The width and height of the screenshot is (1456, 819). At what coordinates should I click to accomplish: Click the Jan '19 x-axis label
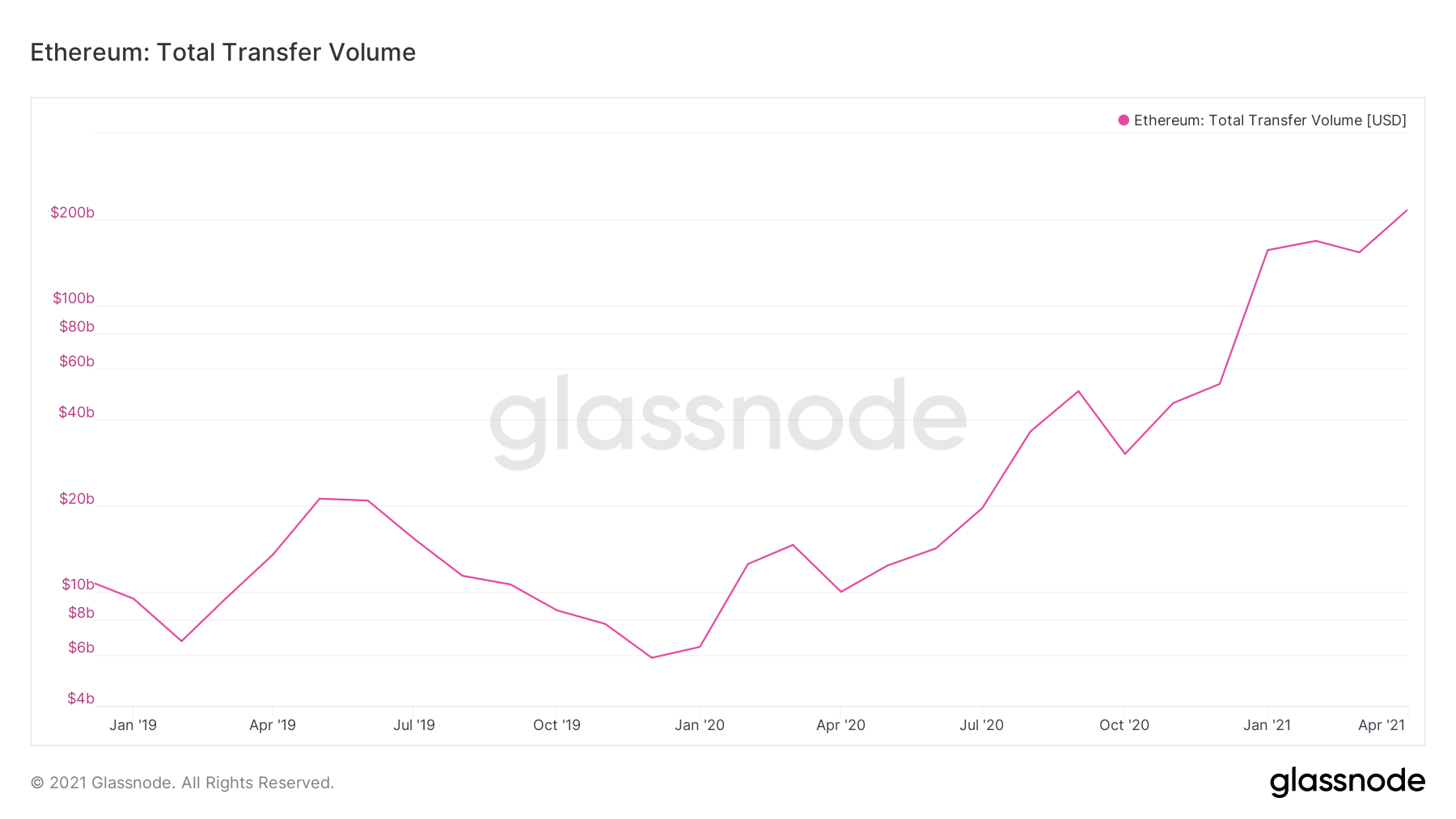click(133, 725)
